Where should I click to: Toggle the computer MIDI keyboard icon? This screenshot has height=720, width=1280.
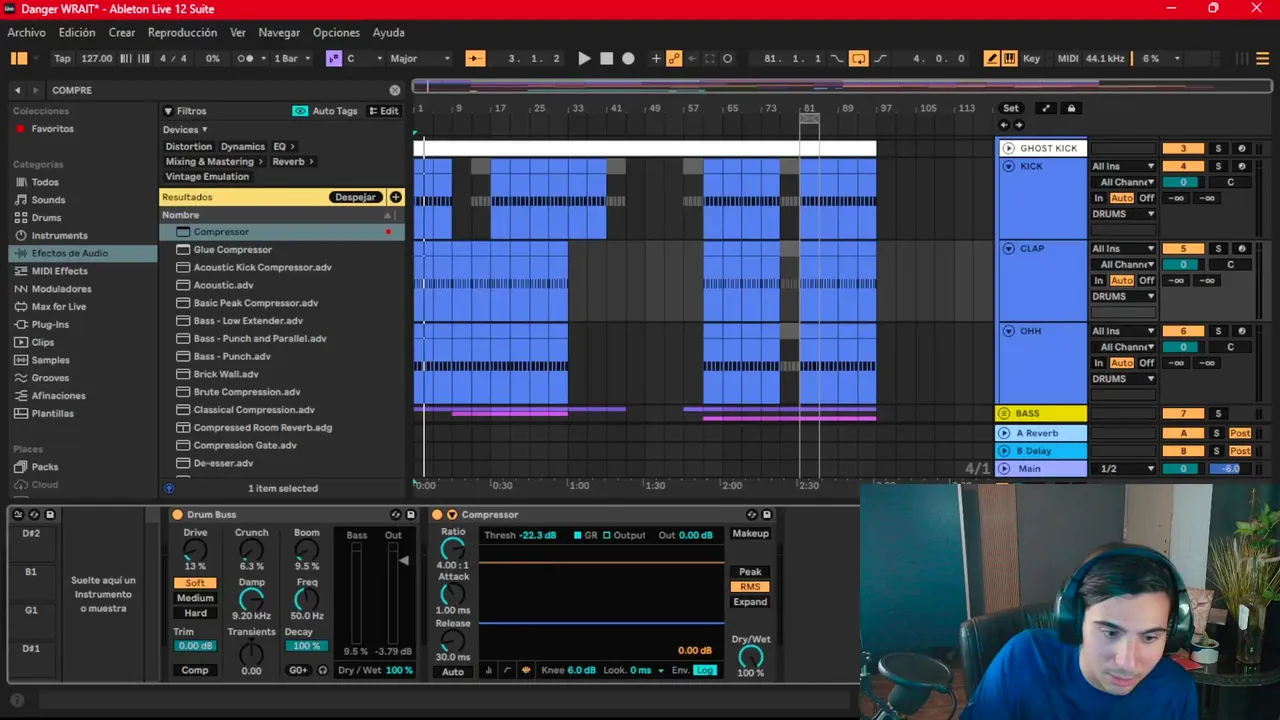click(x=1009, y=59)
